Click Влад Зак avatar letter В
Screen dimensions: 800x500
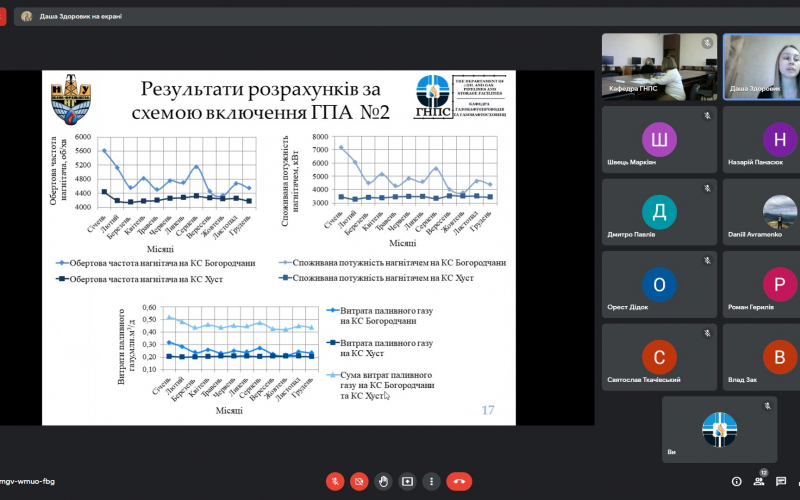point(780,357)
